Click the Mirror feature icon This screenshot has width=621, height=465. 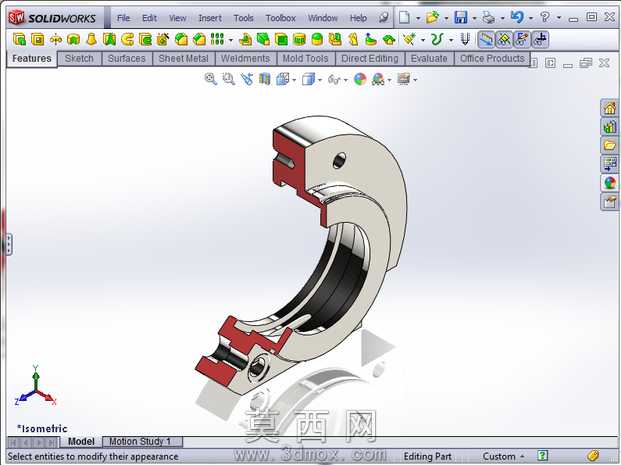pos(55,40)
